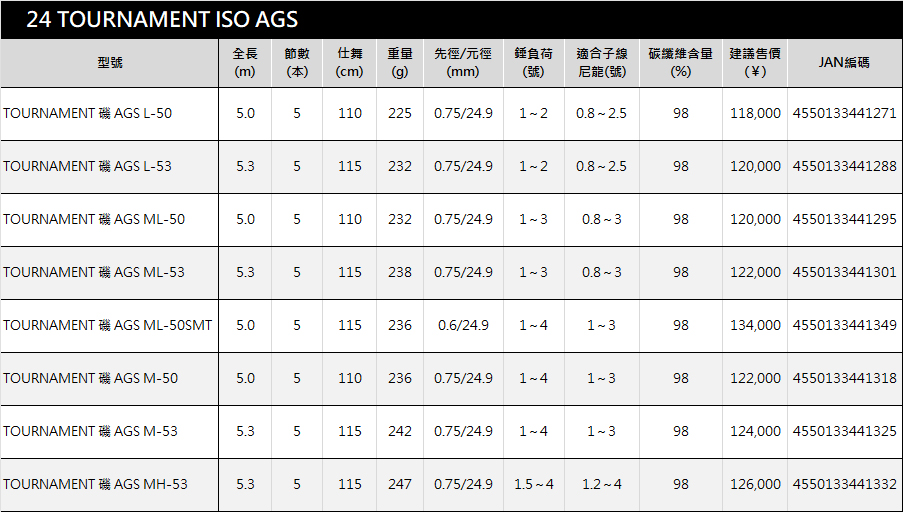This screenshot has width=903, height=512.
Task: Select the TOURNAMENT 磯 AGS ML-50SMT model name
Action: click(x=108, y=326)
